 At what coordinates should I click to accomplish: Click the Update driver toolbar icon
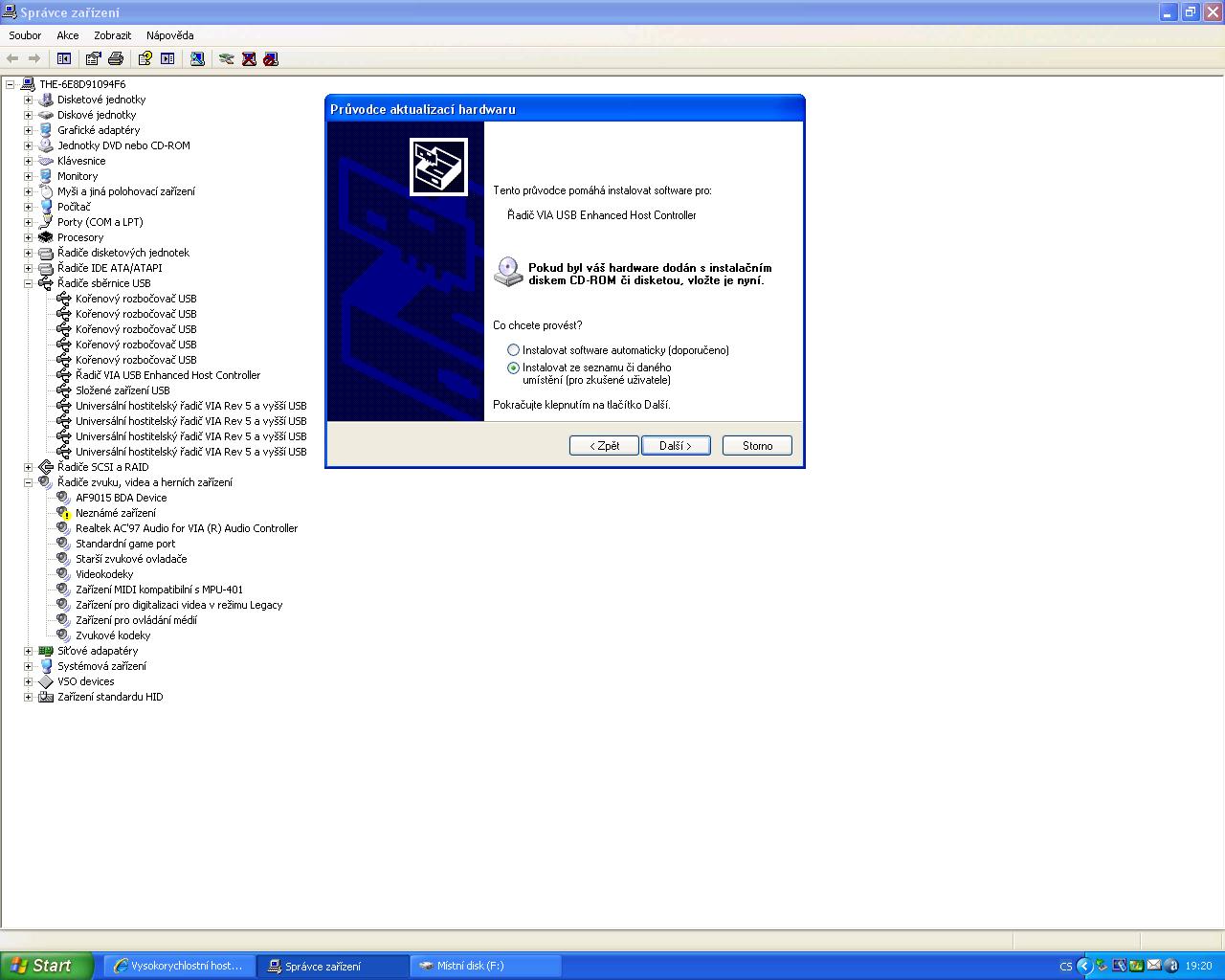pyautogui.click(x=227, y=58)
